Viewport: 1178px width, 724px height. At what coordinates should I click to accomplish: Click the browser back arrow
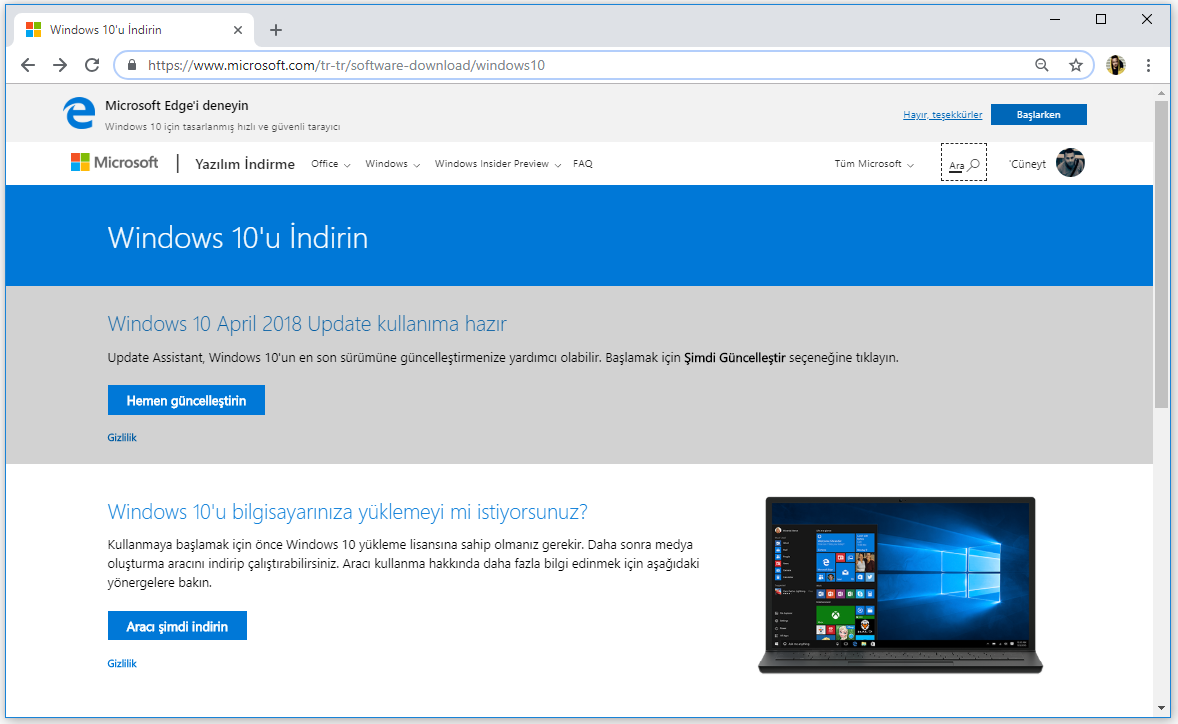click(28, 65)
